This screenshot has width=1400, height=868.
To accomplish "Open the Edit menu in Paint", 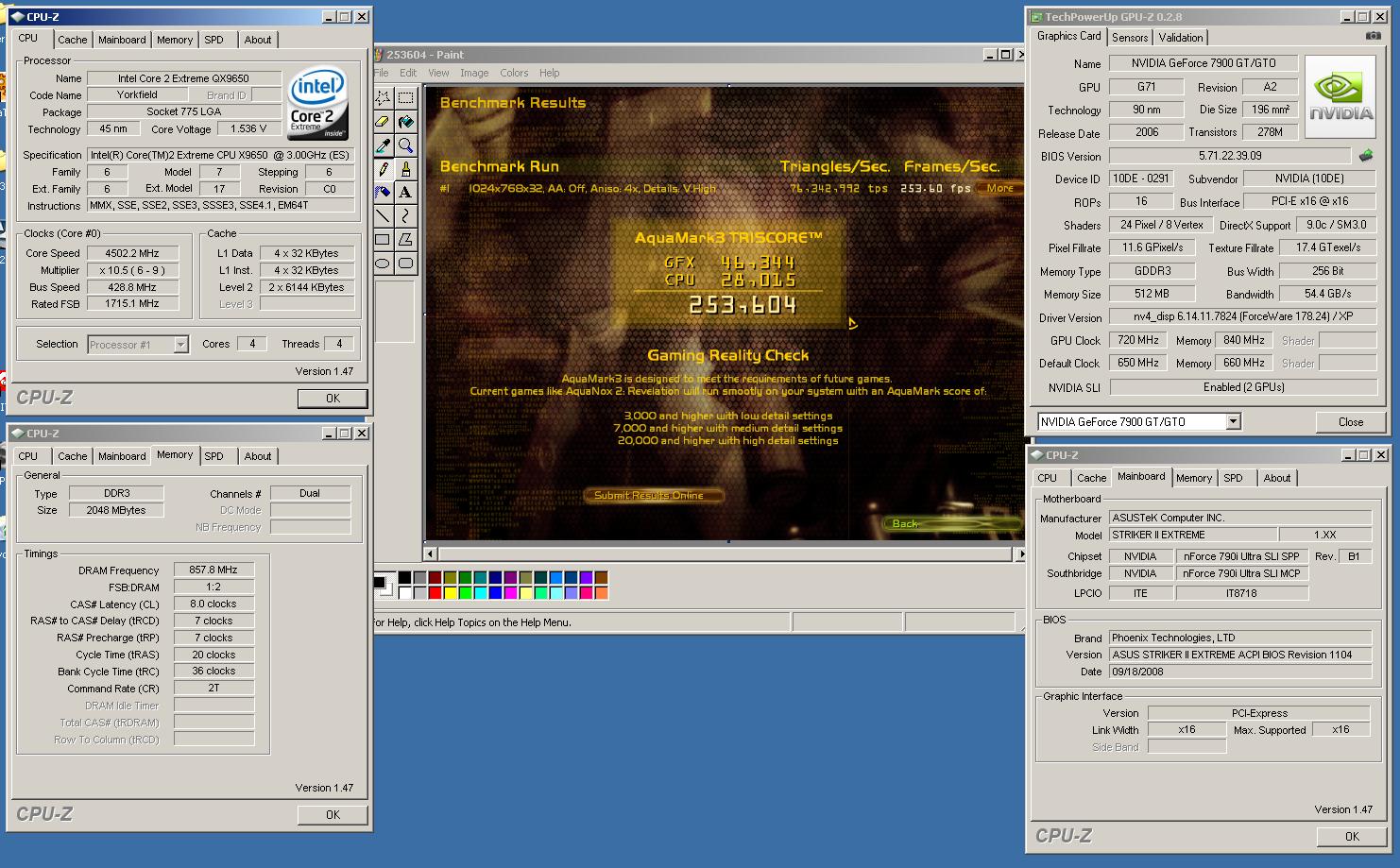I will coord(408,73).
